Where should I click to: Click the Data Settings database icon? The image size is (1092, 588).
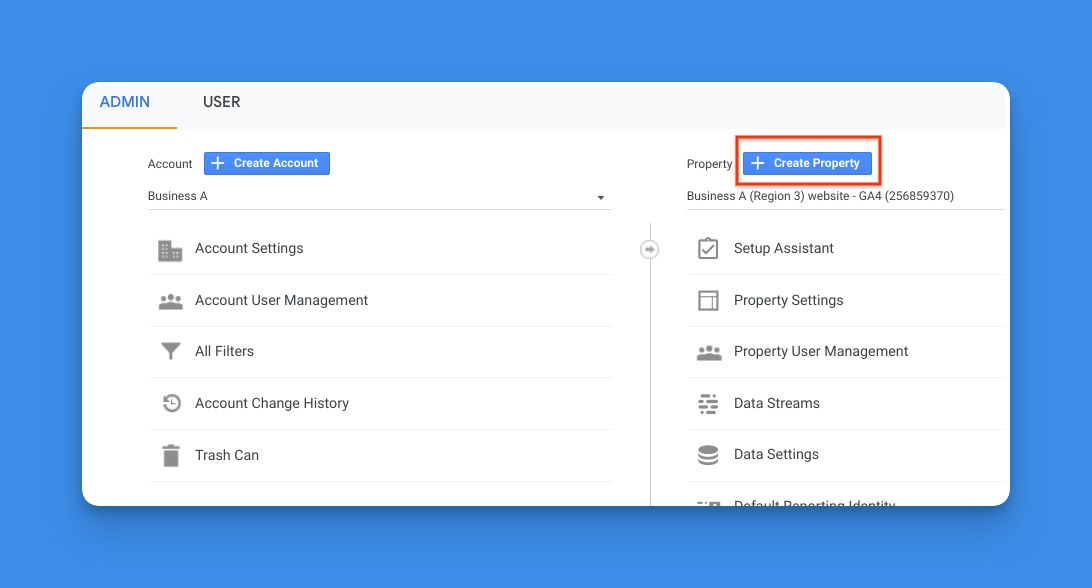coord(708,454)
